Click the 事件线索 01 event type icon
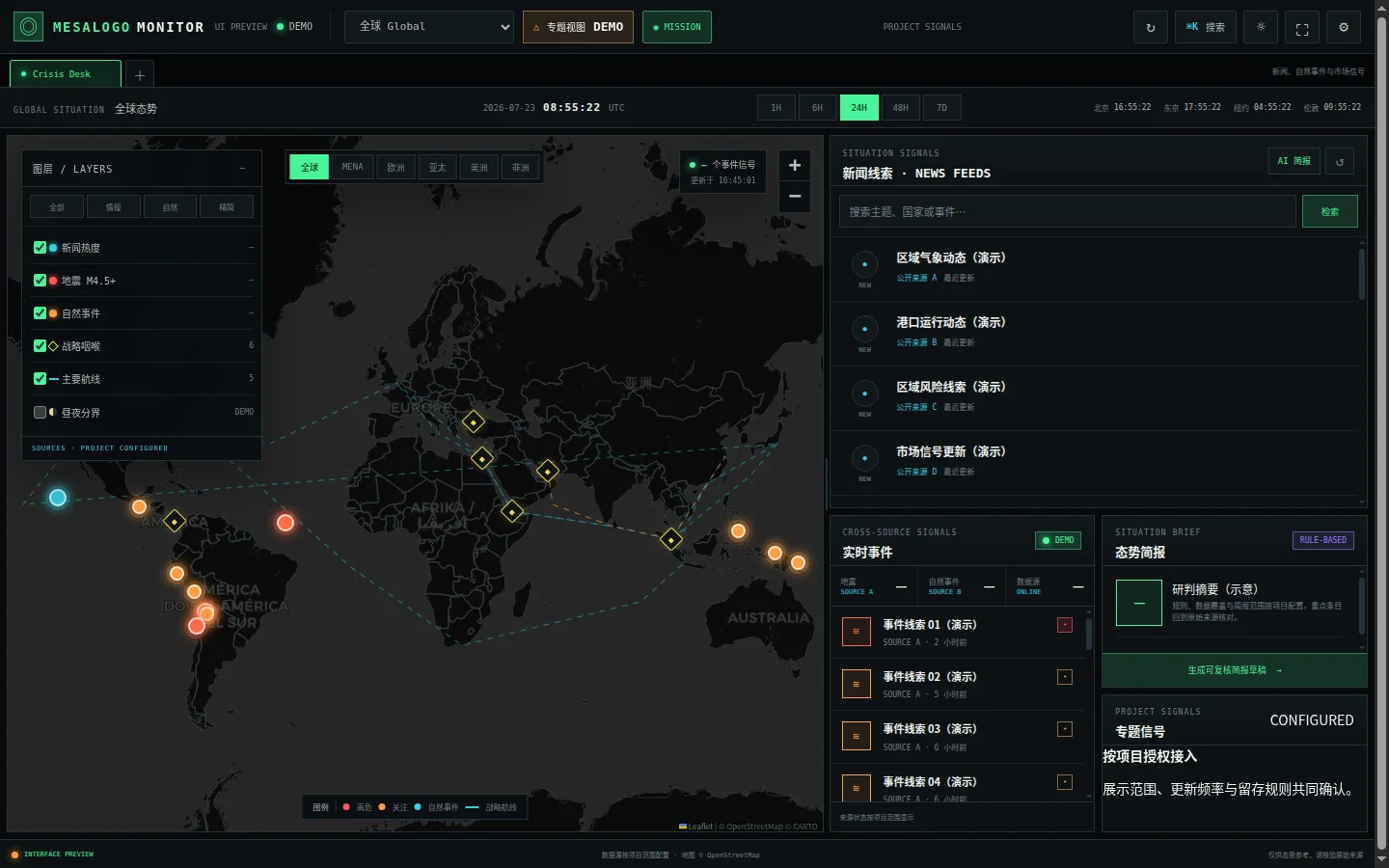The image size is (1389, 868). (856, 632)
